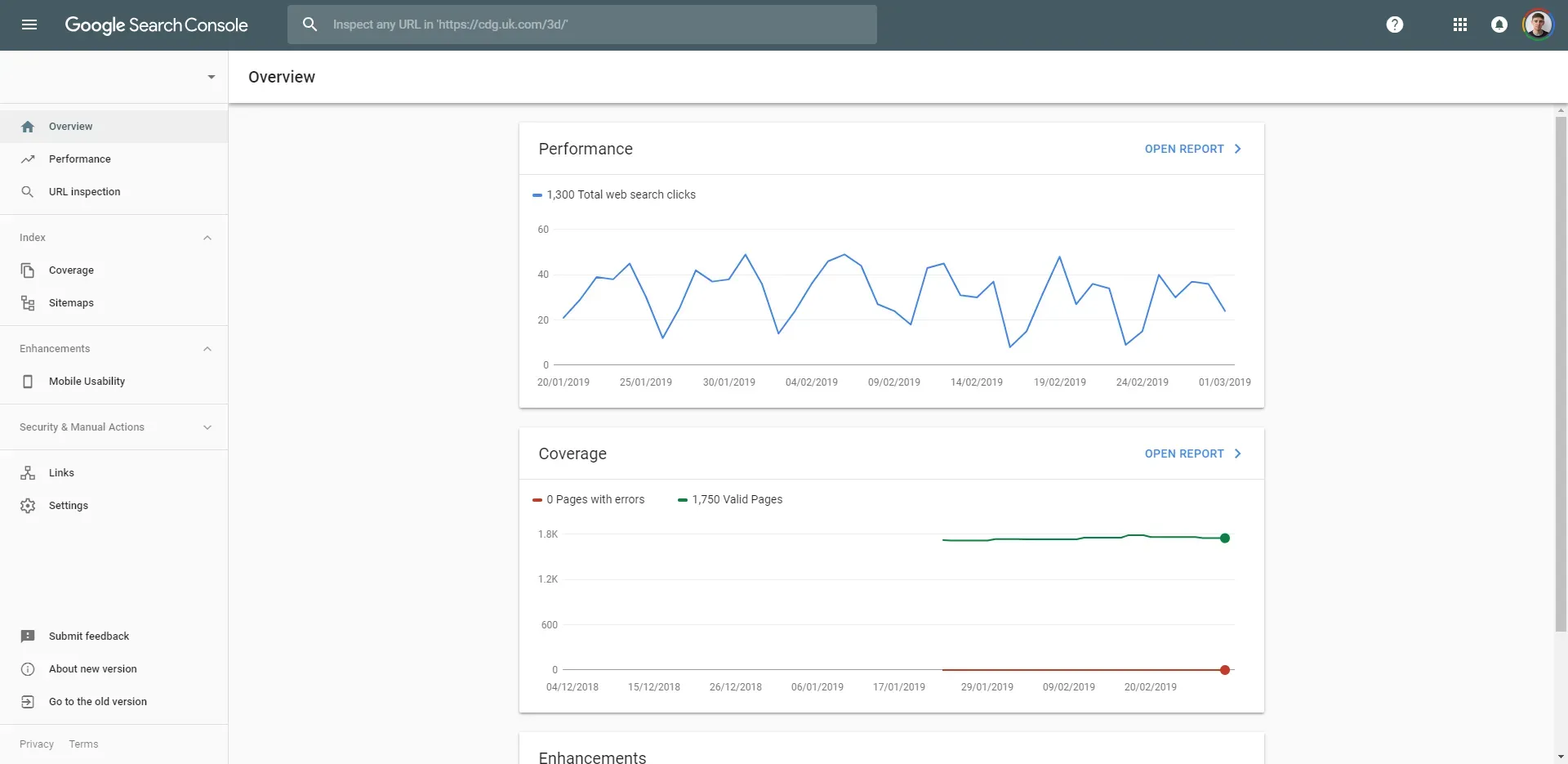Click the search magnifier icon in the URL inspect bar
Image resolution: width=1568 pixels, height=764 pixels.
coord(310,25)
